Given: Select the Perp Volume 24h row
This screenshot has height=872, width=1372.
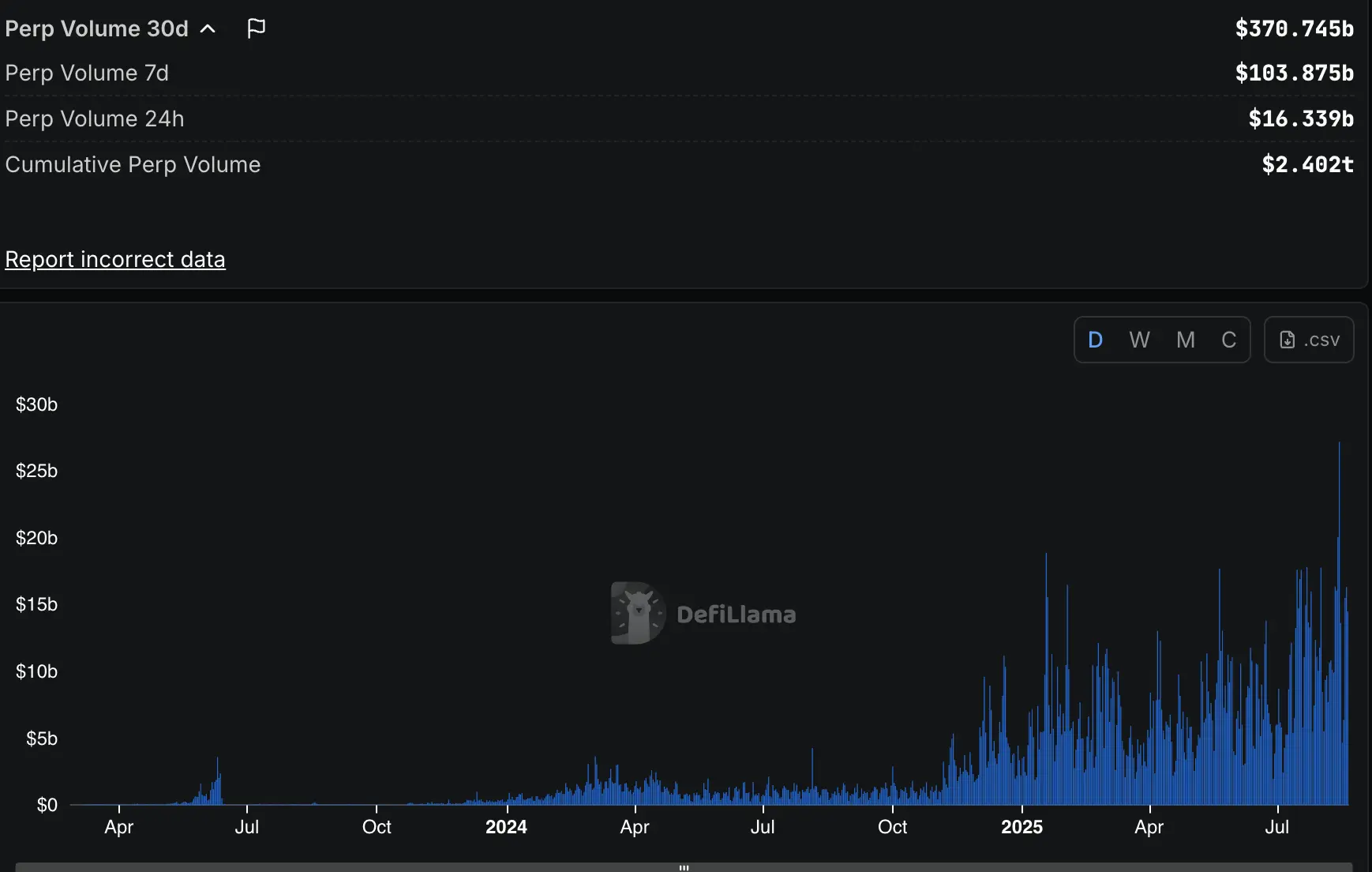Looking at the screenshot, I should click(94, 118).
